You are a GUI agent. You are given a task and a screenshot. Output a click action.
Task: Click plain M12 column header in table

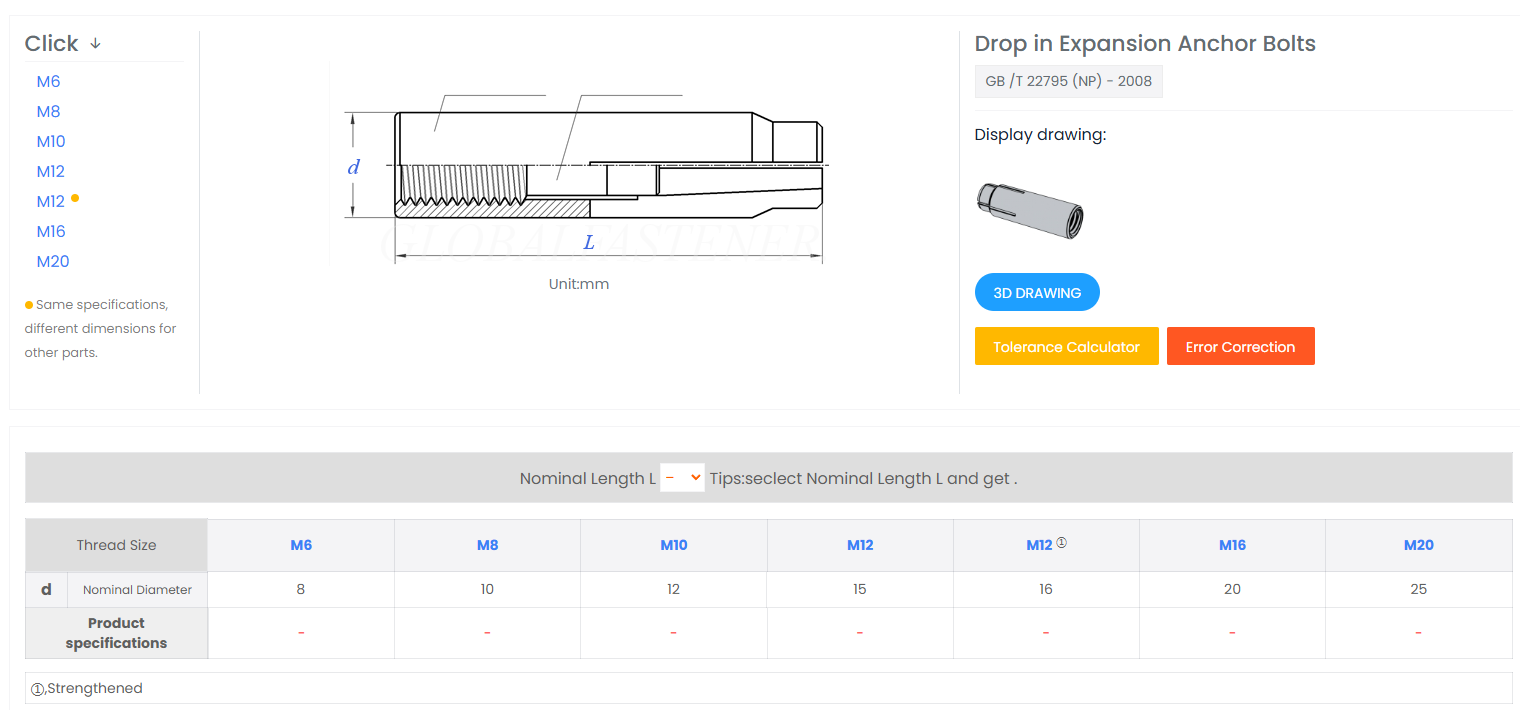point(860,545)
